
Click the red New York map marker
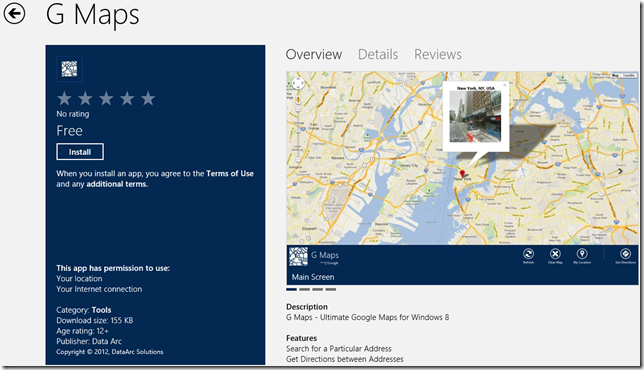462,174
